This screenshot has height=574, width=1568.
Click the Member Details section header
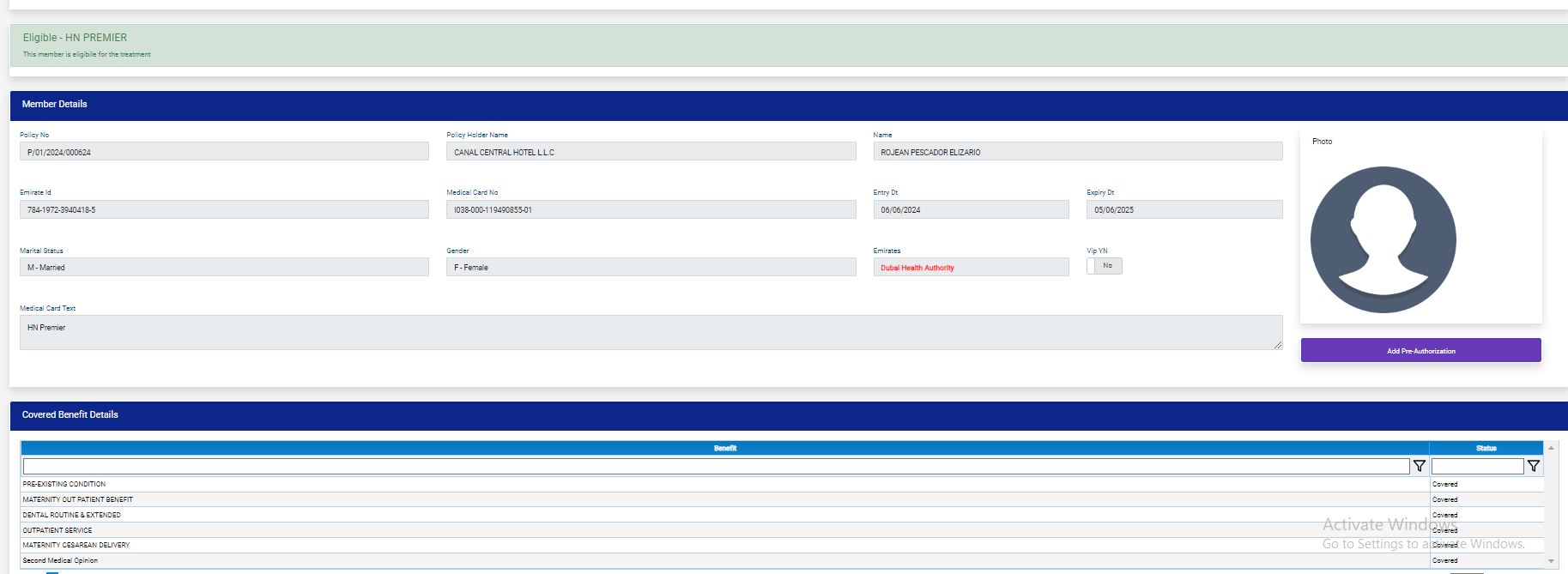click(789, 105)
